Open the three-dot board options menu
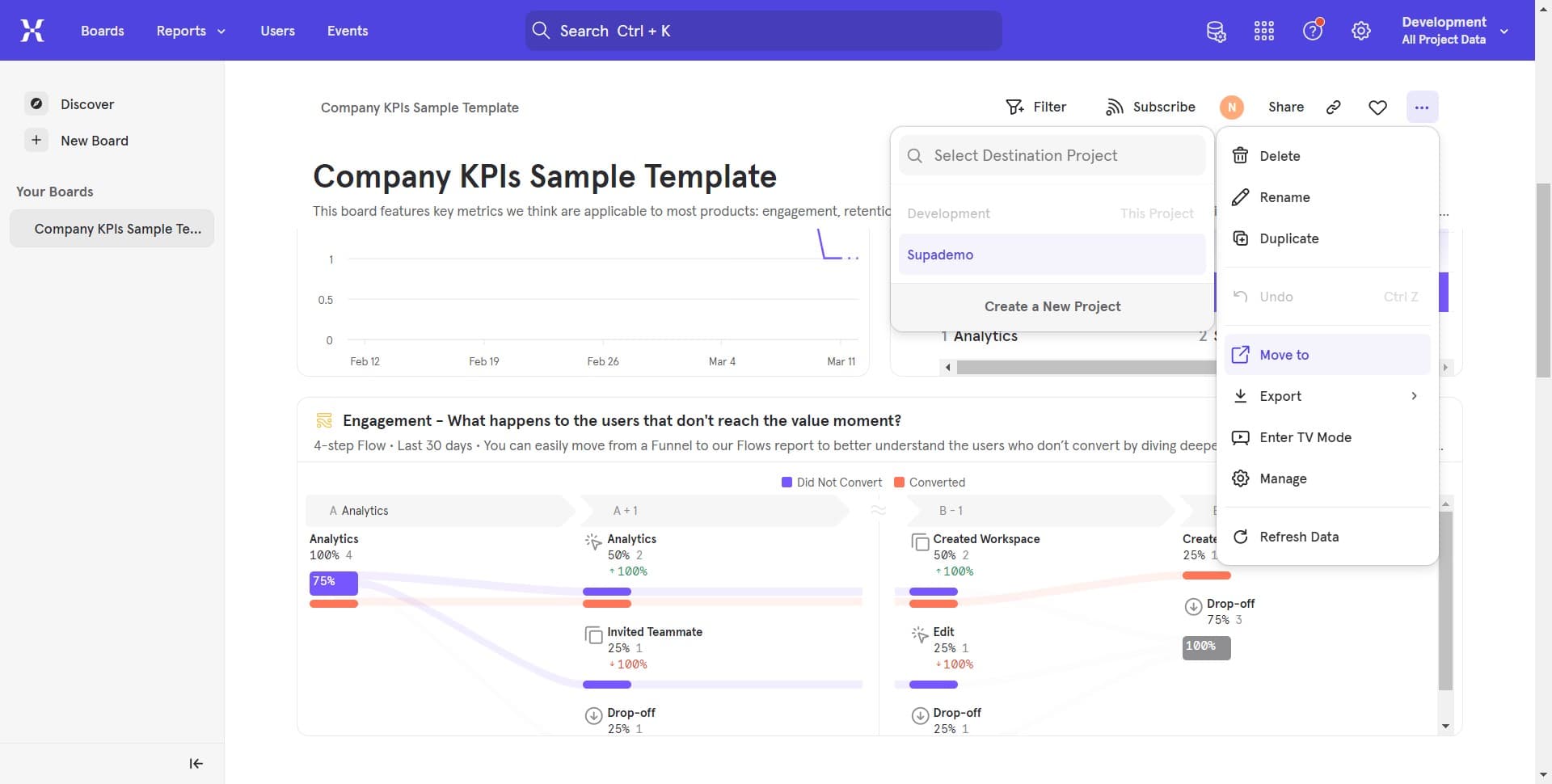Viewport: 1552px width, 784px height. [1423, 107]
